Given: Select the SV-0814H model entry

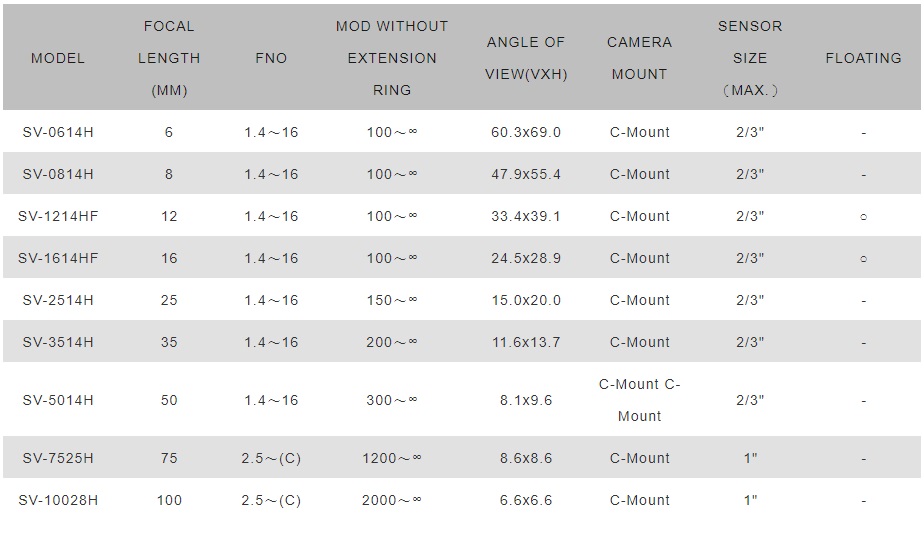Looking at the screenshot, I should 58,174.
